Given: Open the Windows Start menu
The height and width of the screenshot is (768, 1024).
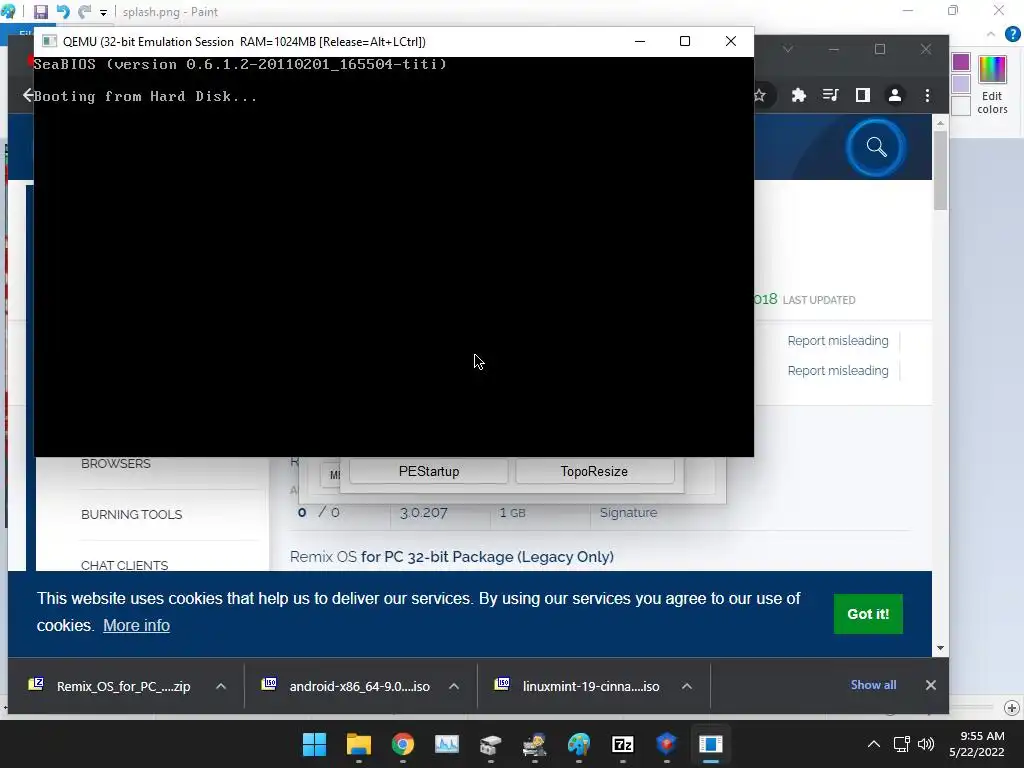Looking at the screenshot, I should (x=314, y=744).
